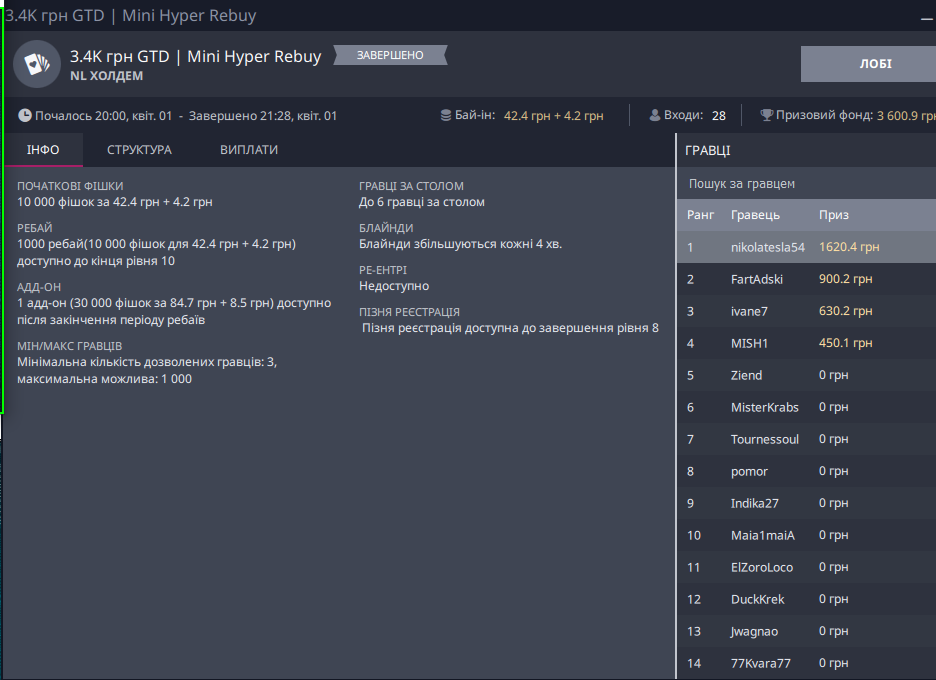
Task: Click the chips icon beside Бай-ін
Action: click(445, 115)
